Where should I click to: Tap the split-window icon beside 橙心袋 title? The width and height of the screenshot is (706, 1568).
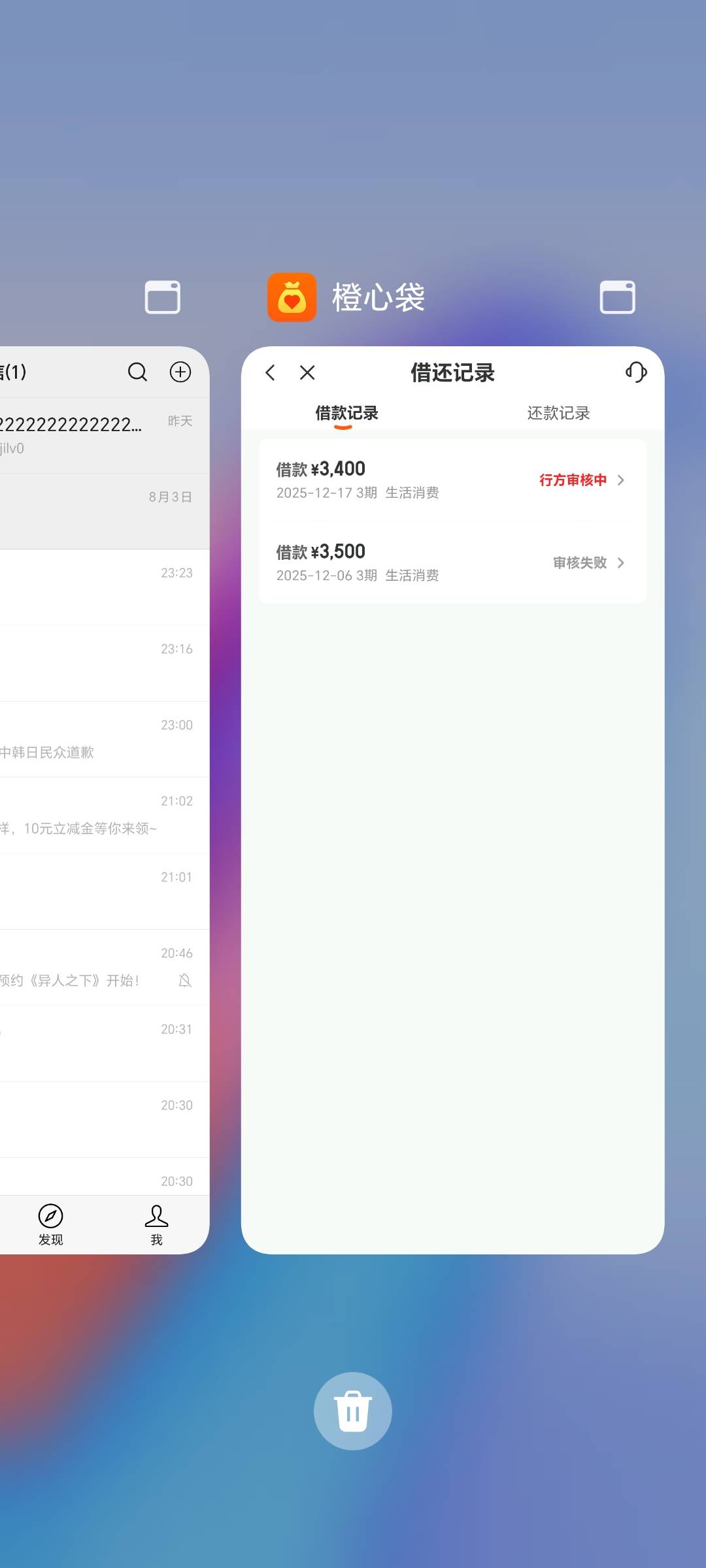tap(617, 297)
